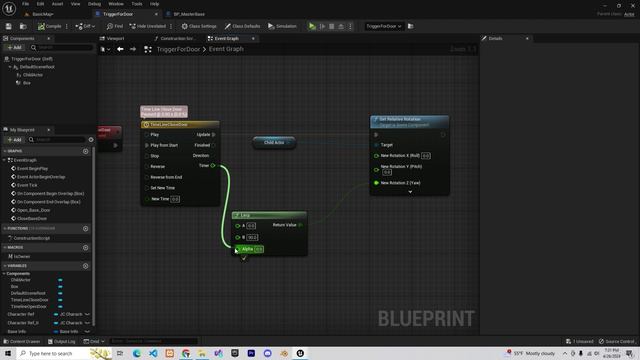Open the Debug menu
This screenshot has height=360, width=640.
[94, 4]
